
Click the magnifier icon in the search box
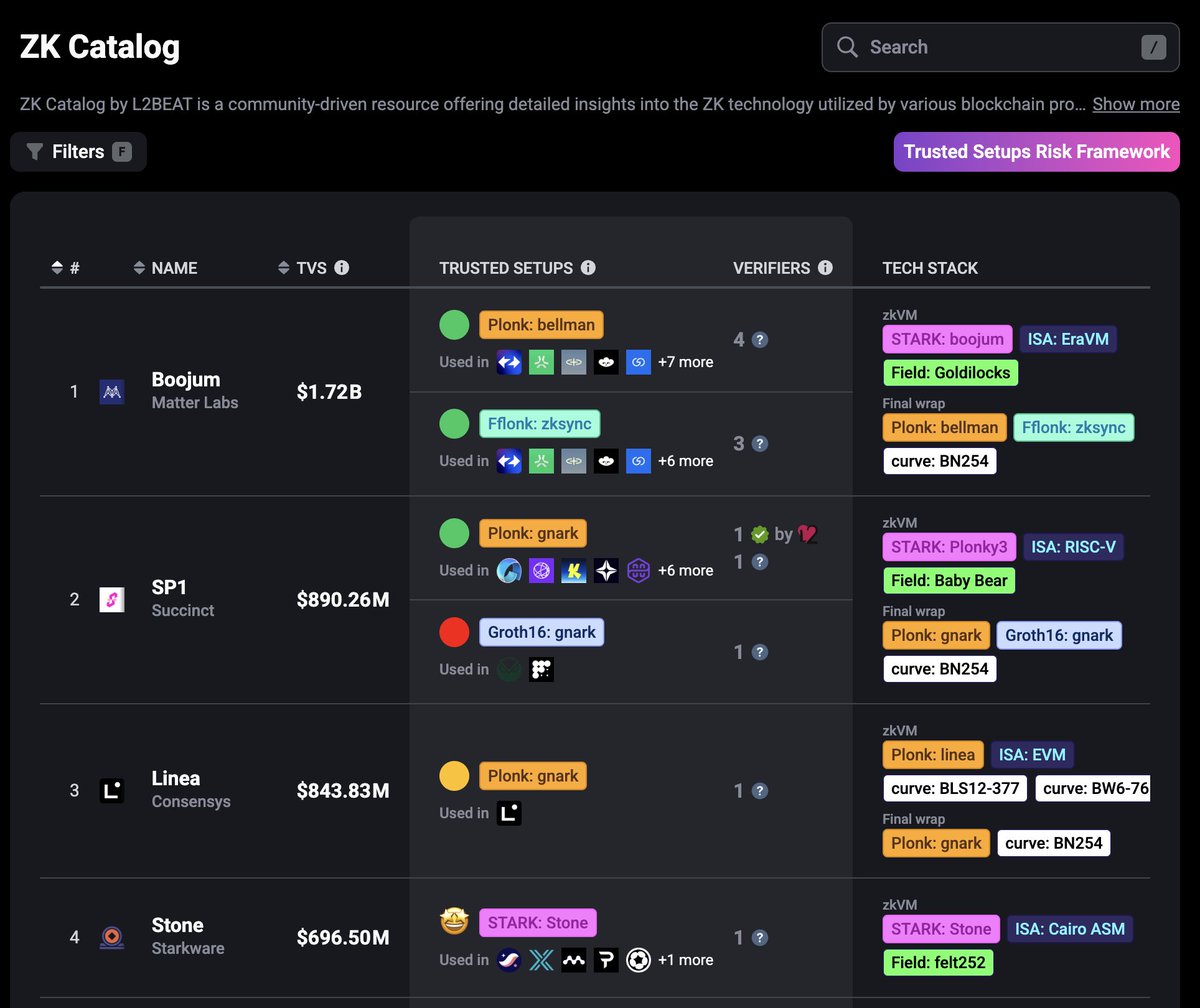coord(847,47)
